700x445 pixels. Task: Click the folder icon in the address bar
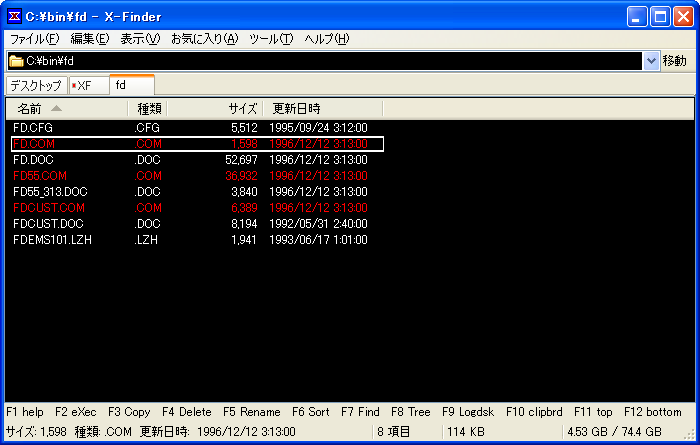(16, 61)
